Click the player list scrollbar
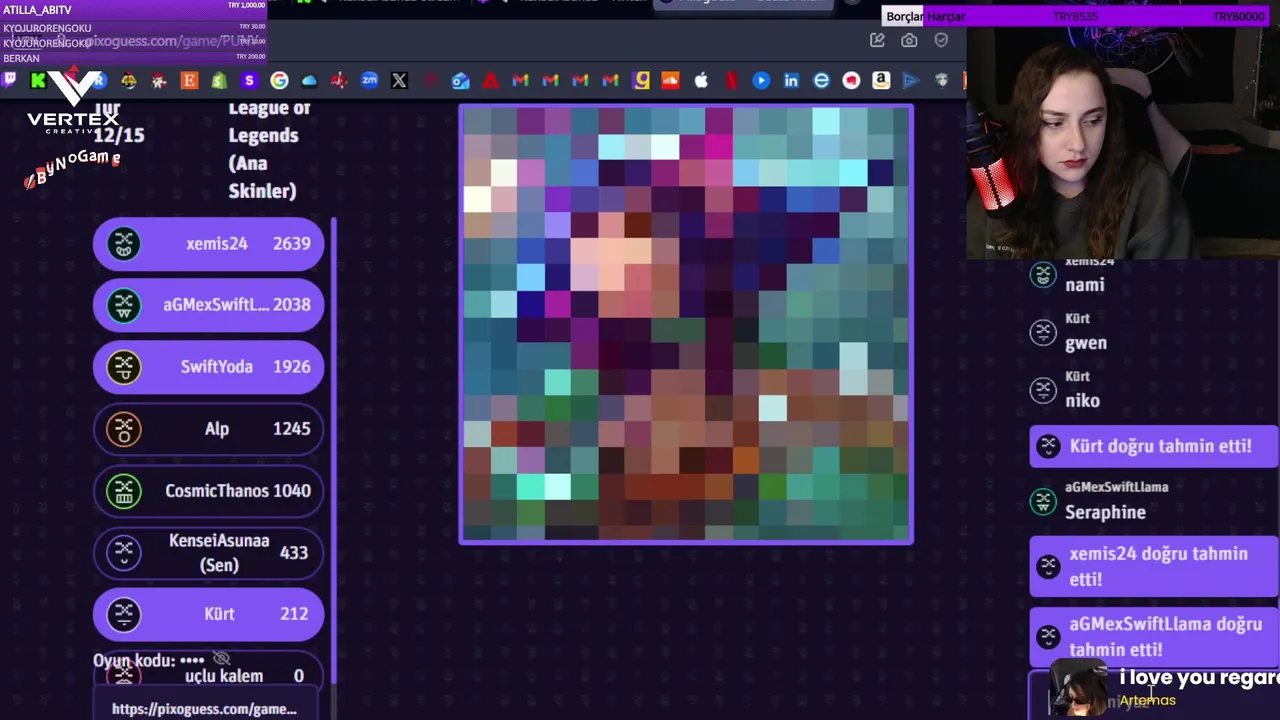 pos(333,450)
